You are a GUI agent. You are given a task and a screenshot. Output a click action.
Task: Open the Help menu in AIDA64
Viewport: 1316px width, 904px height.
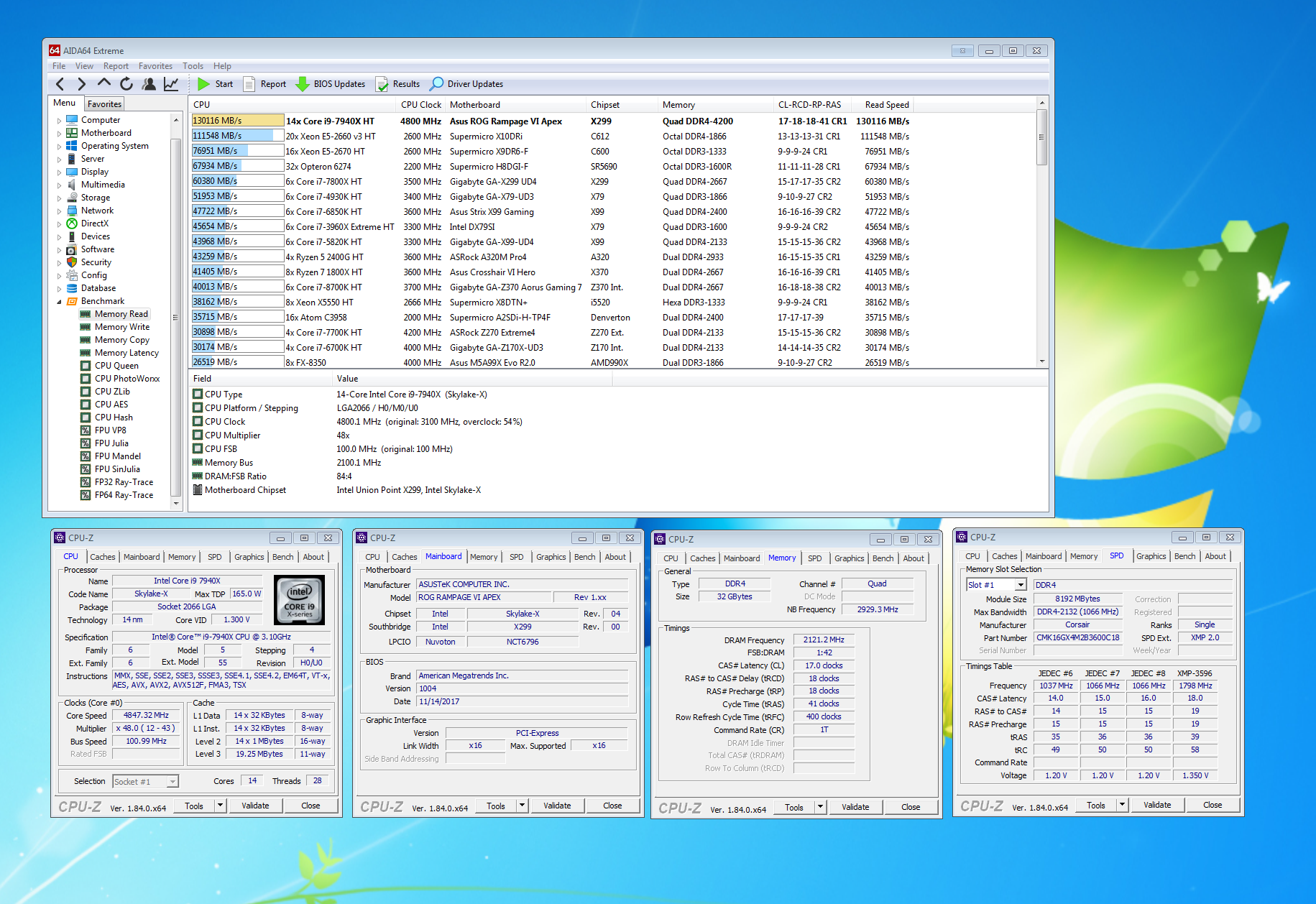pos(222,66)
